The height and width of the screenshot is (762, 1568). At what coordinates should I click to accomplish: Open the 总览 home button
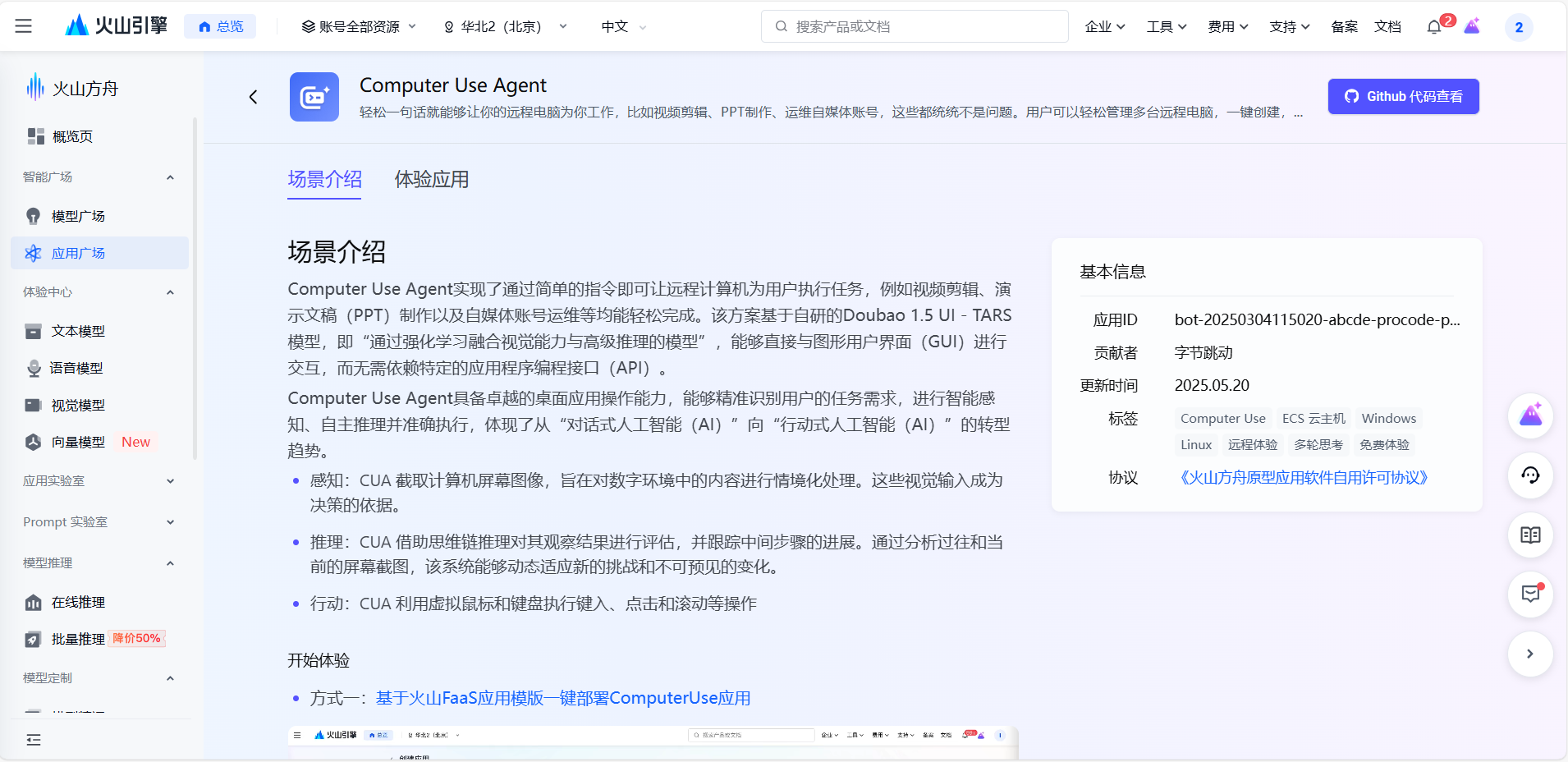coord(220,26)
